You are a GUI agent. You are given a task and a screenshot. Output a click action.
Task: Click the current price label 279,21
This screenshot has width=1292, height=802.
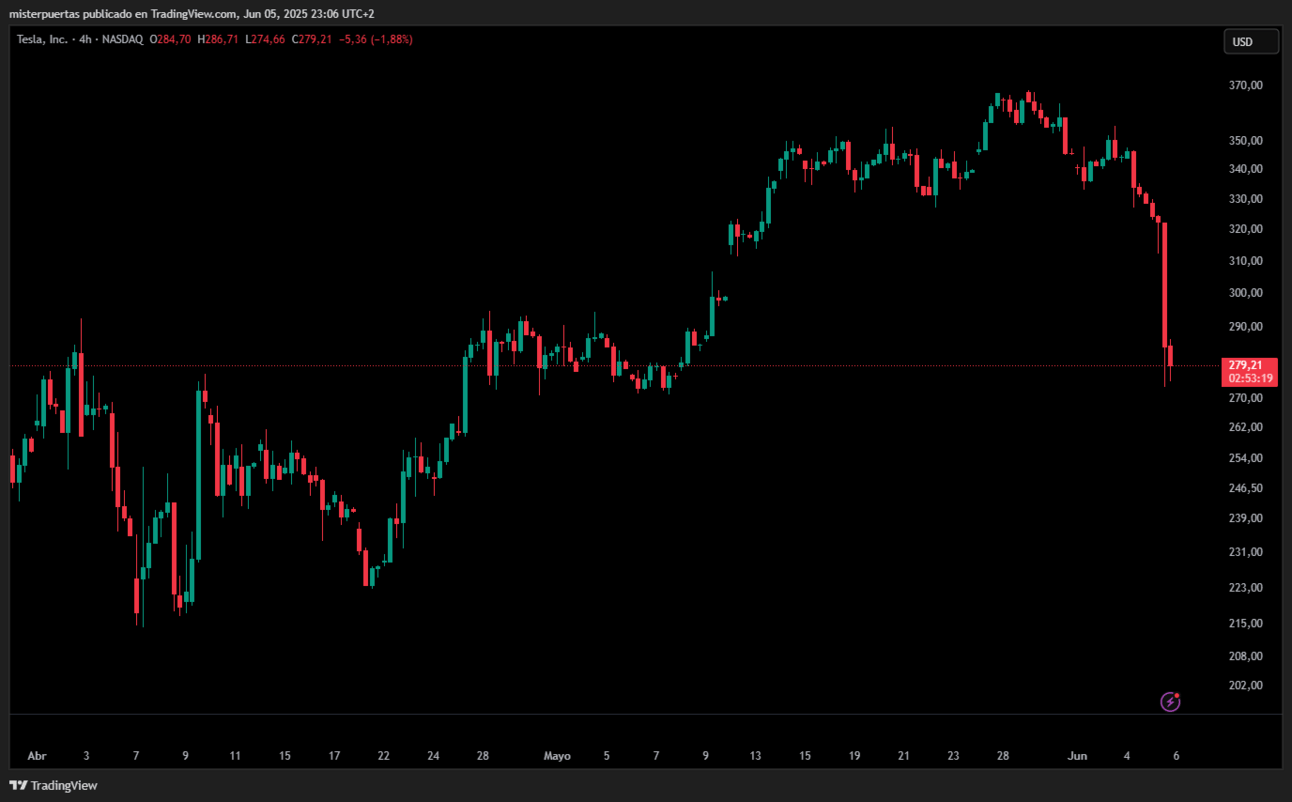pos(1245,365)
